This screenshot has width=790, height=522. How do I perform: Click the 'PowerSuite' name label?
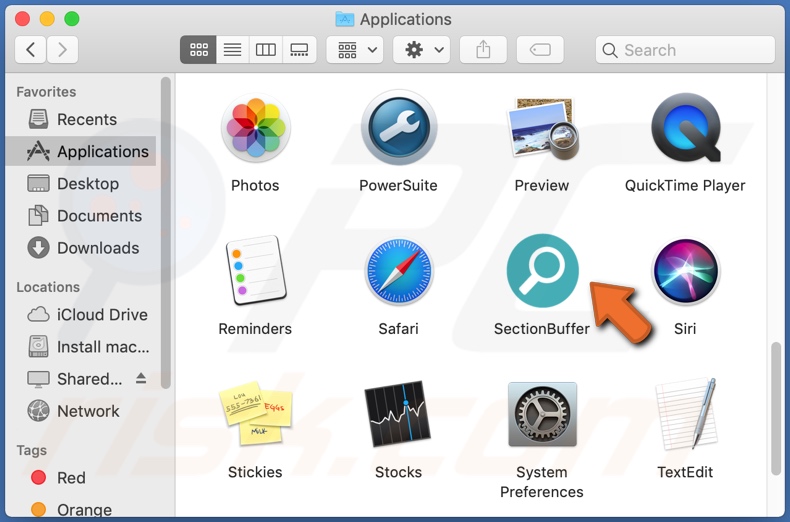click(398, 185)
